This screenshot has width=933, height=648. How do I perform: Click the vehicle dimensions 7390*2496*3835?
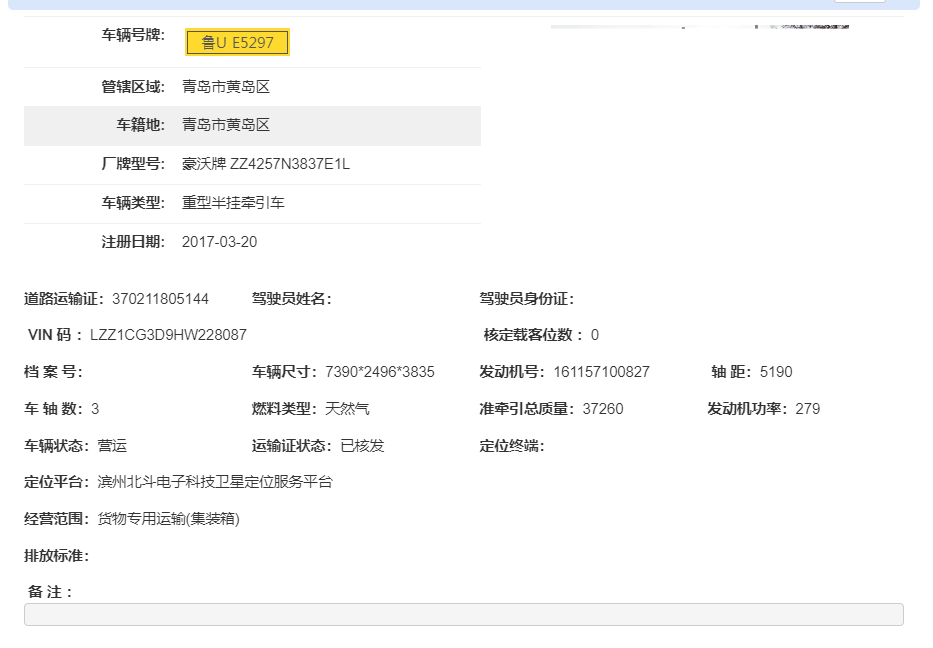380,372
